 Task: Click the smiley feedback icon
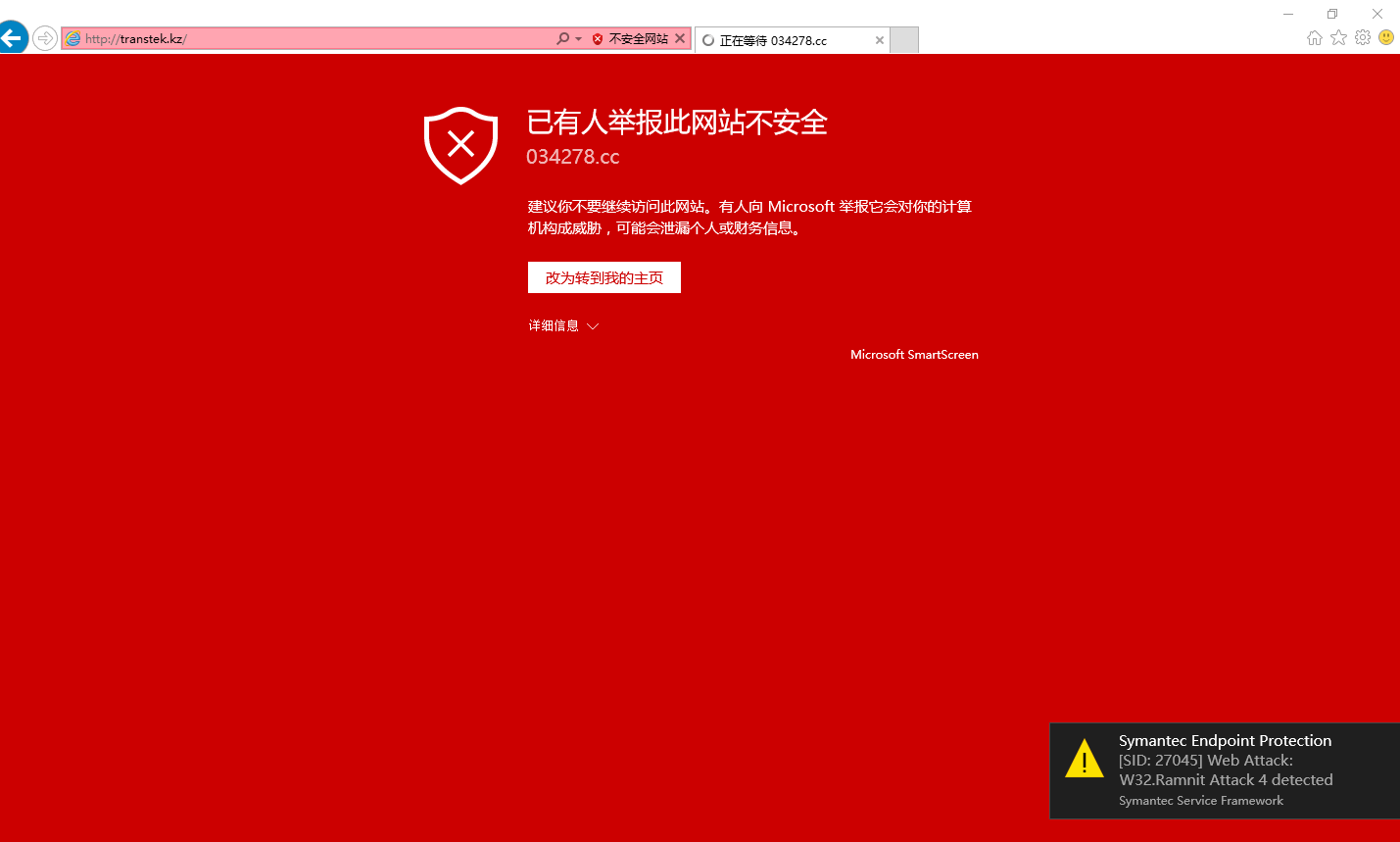[1386, 37]
